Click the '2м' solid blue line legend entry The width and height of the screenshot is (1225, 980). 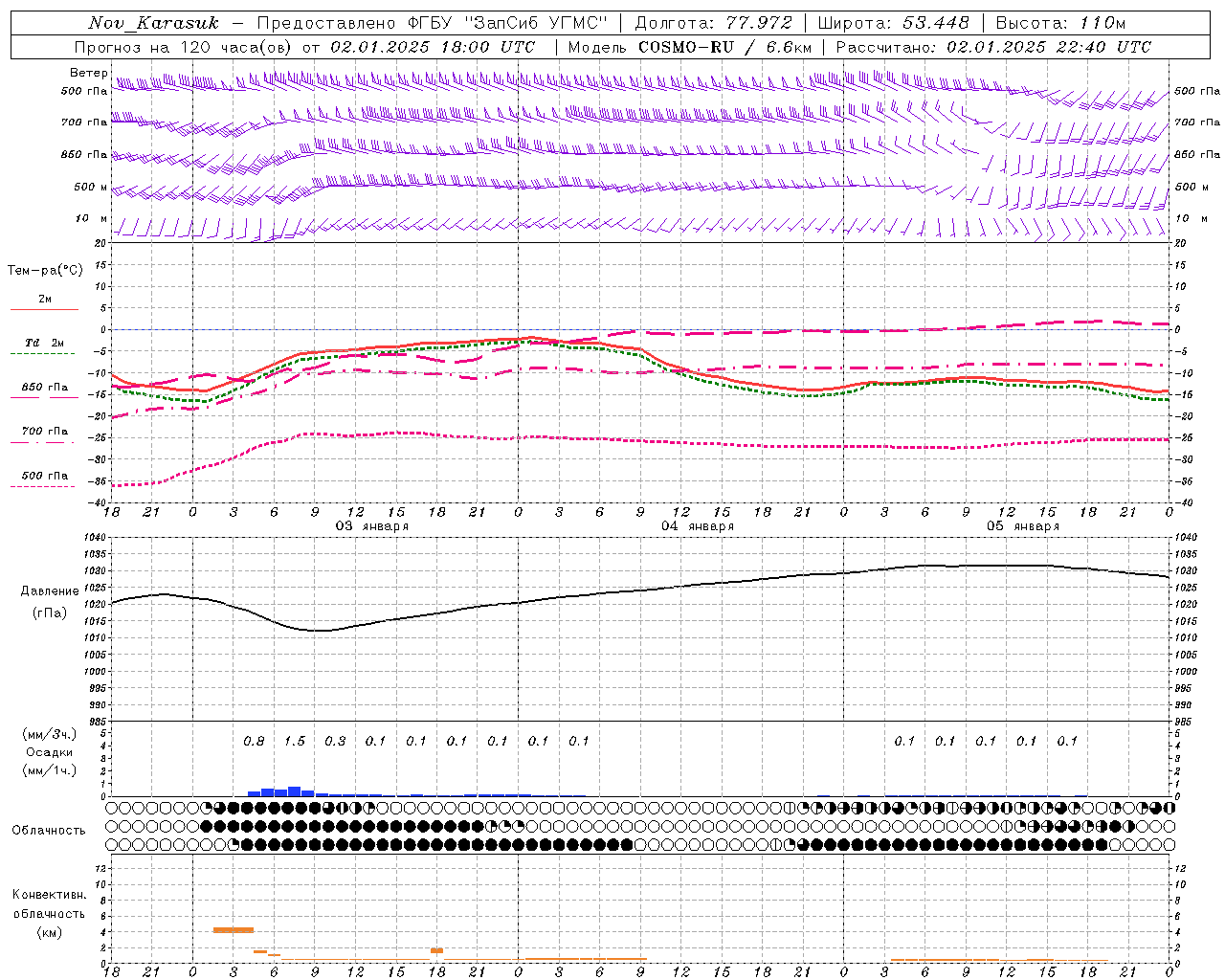click(x=45, y=302)
